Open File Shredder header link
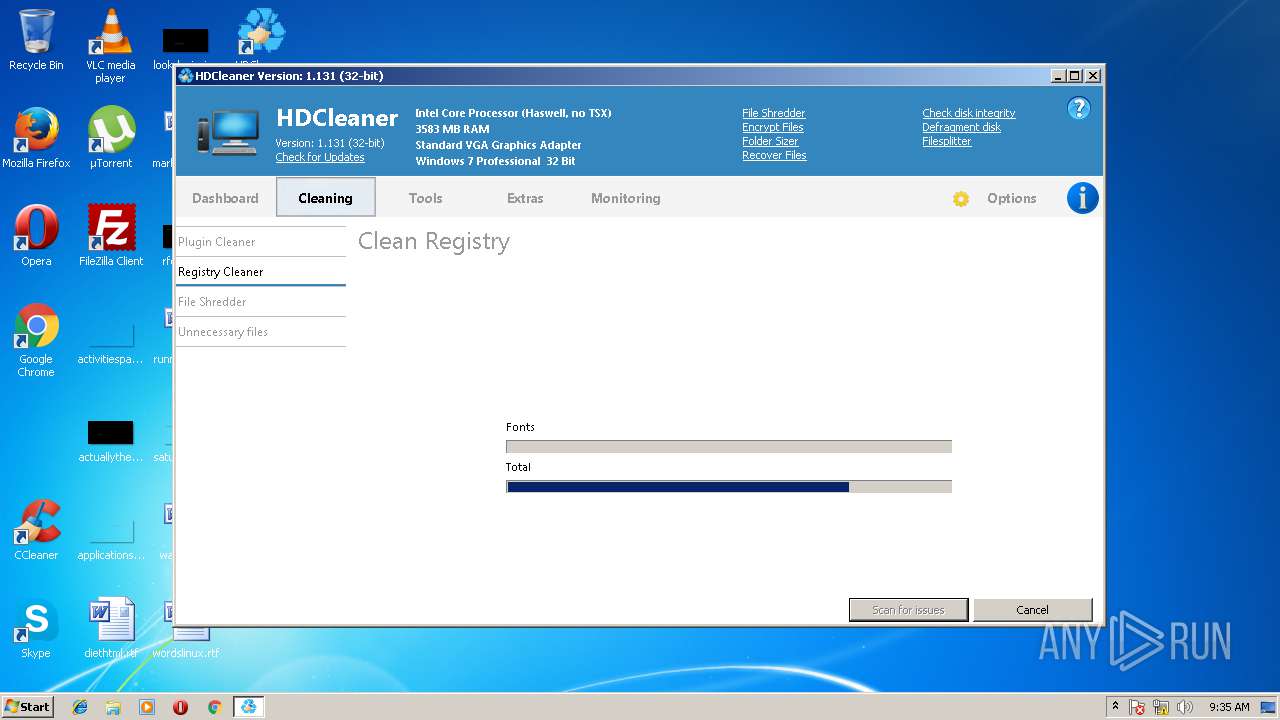Screen dimensions: 1280x720 pyautogui.click(x=773, y=113)
